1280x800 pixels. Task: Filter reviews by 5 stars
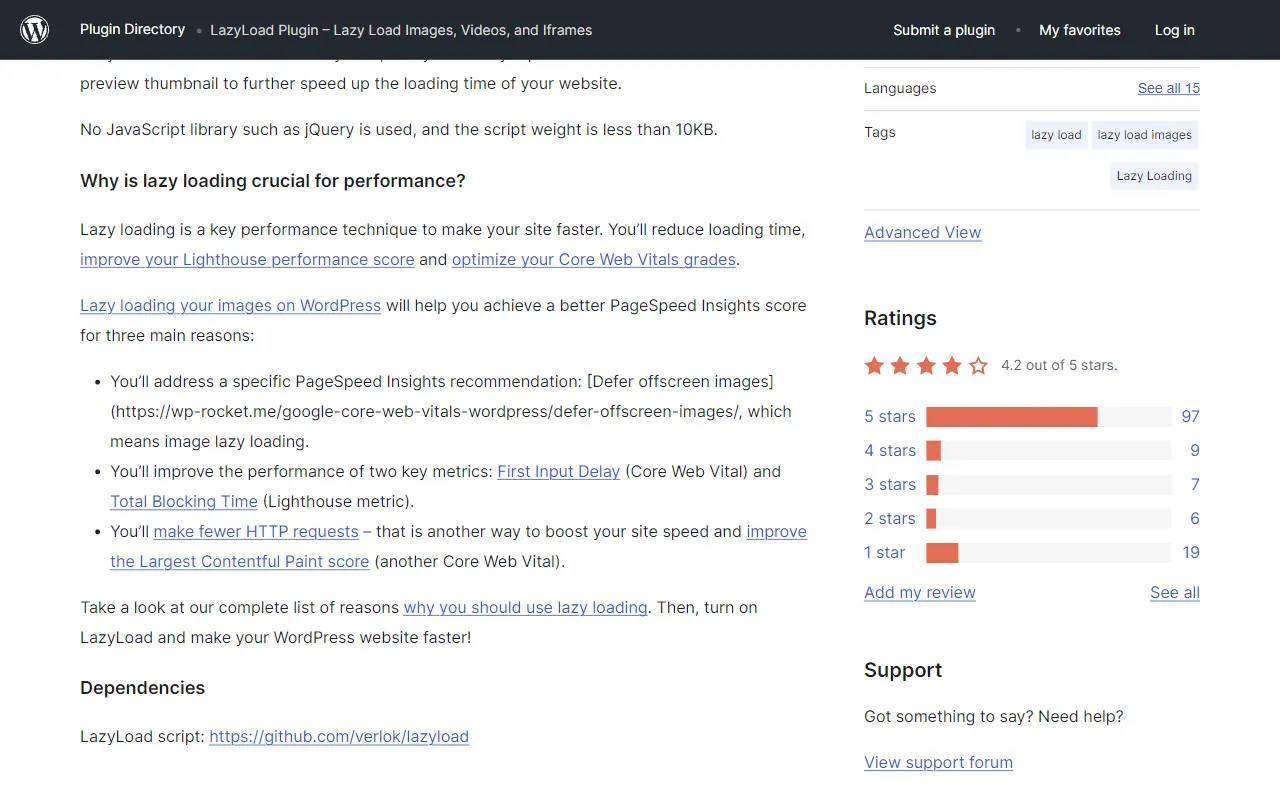[890, 416]
